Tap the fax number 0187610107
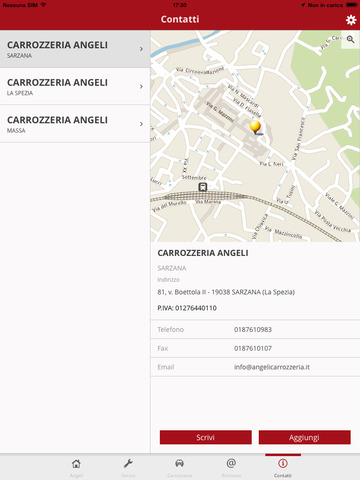 pos(253,348)
